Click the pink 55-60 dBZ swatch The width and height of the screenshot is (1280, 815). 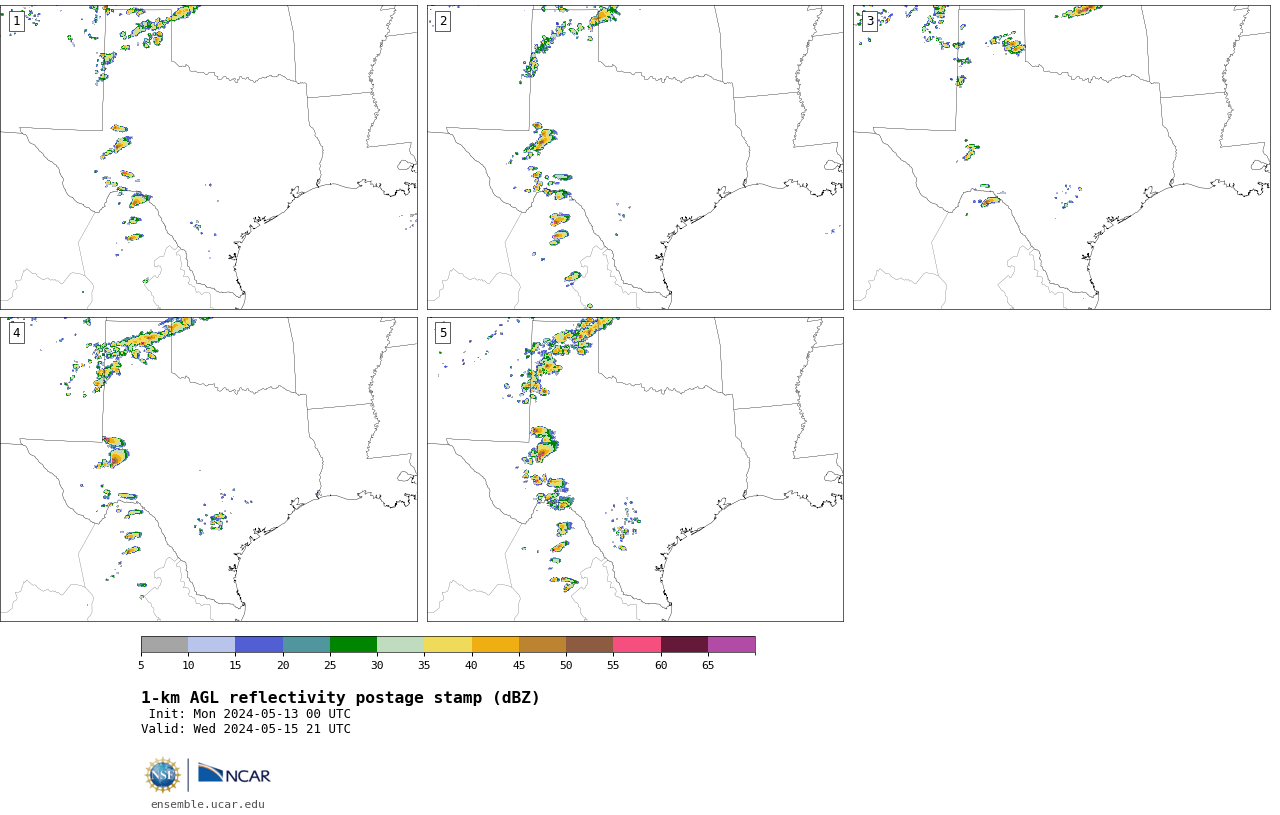637,644
